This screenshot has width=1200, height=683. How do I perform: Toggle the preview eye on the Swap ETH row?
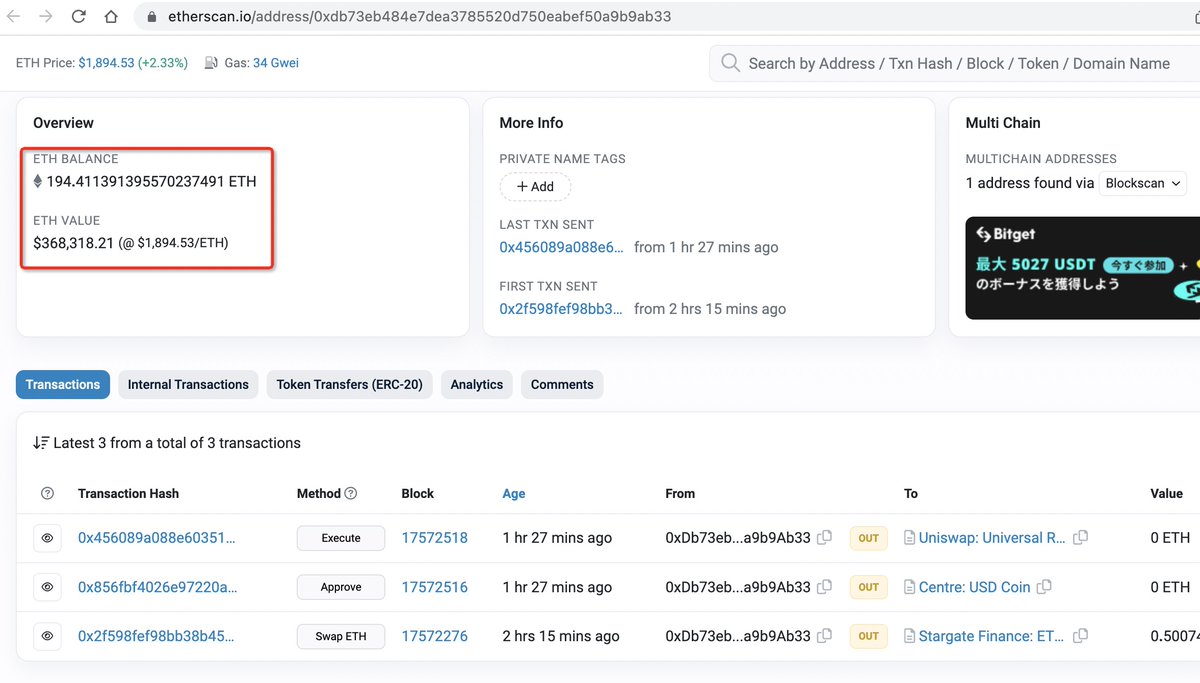coord(47,636)
